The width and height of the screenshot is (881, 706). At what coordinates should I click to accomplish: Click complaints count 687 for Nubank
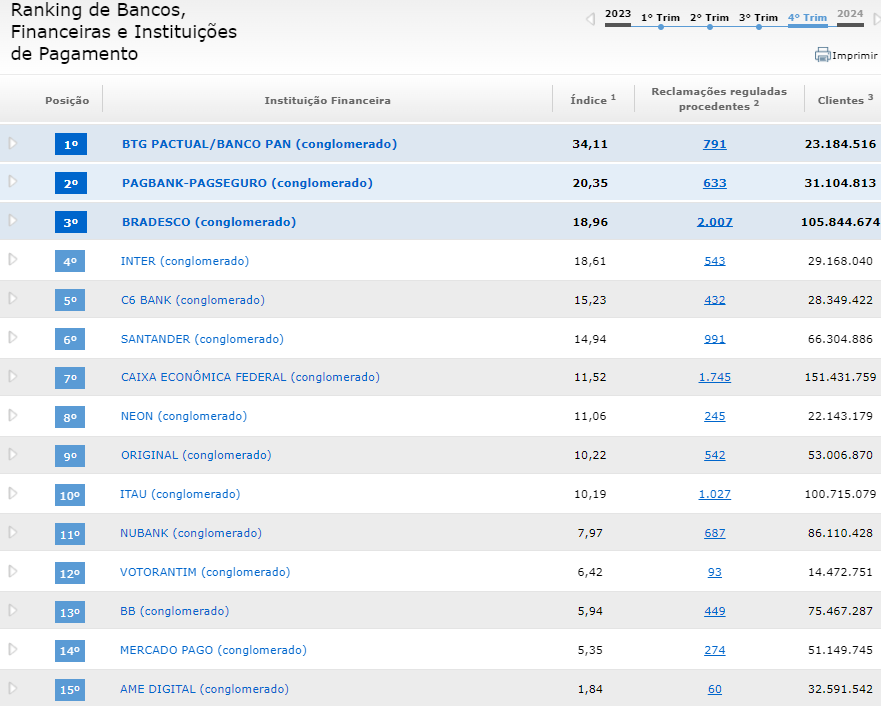coord(715,533)
